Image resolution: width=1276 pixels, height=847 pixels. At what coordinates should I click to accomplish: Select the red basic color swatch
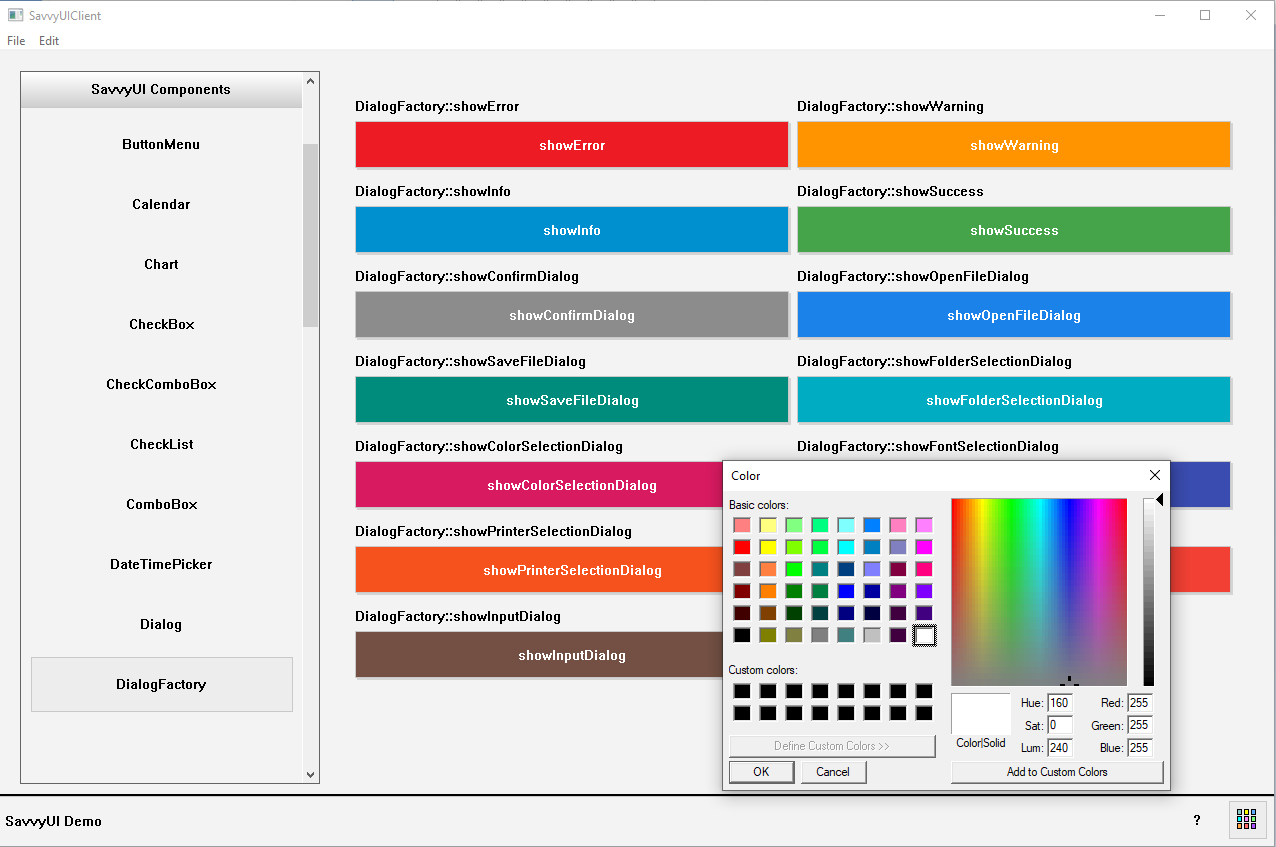(741, 547)
